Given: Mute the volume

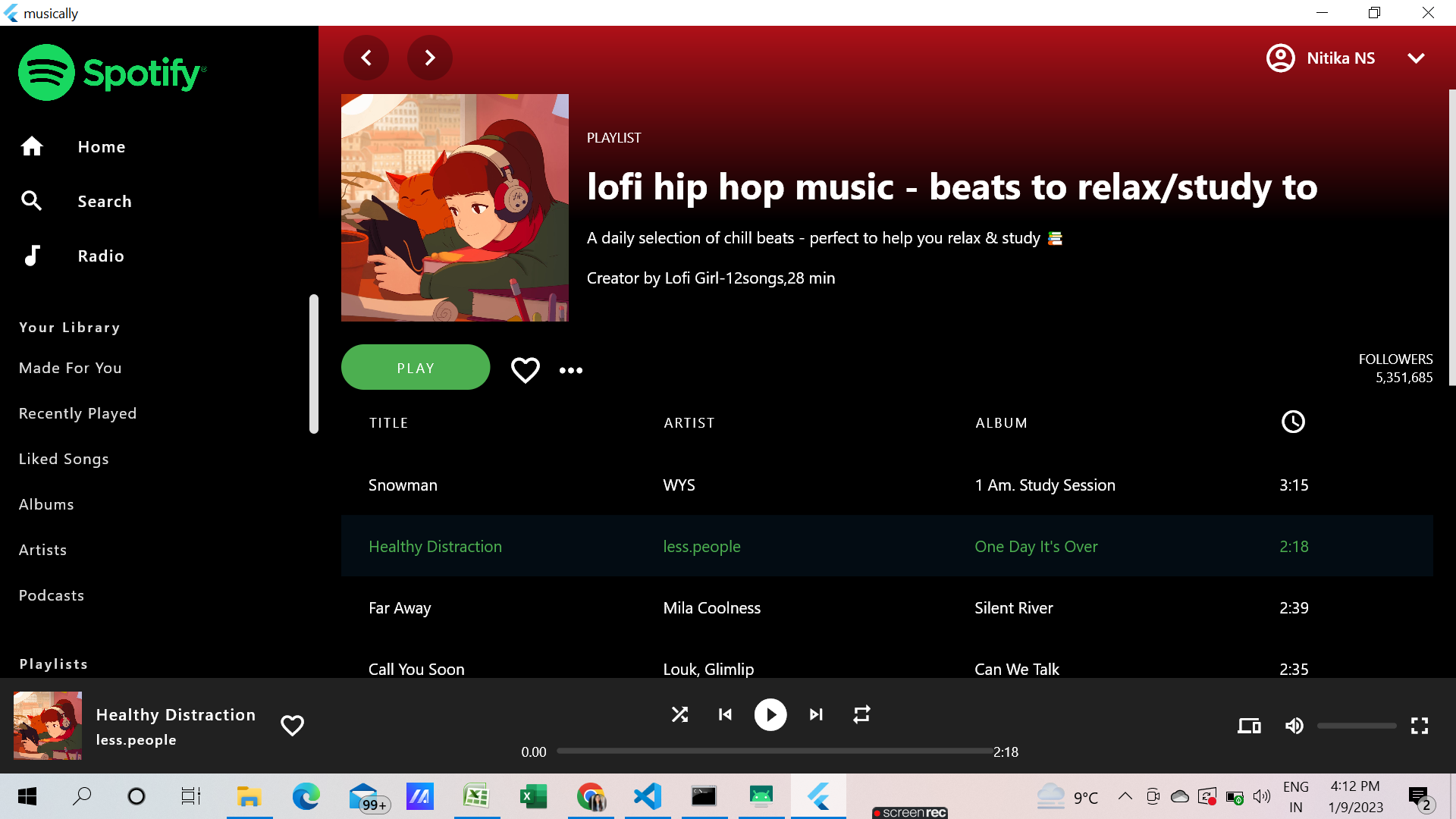Looking at the screenshot, I should (1294, 726).
